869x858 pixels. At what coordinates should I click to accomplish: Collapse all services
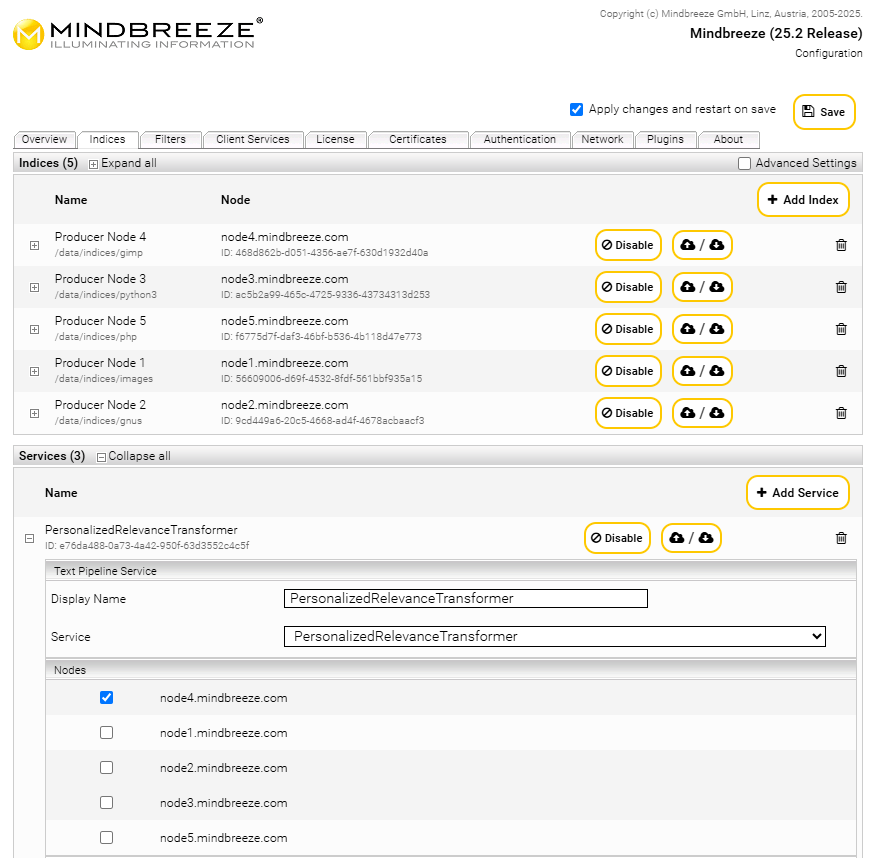(x=134, y=456)
